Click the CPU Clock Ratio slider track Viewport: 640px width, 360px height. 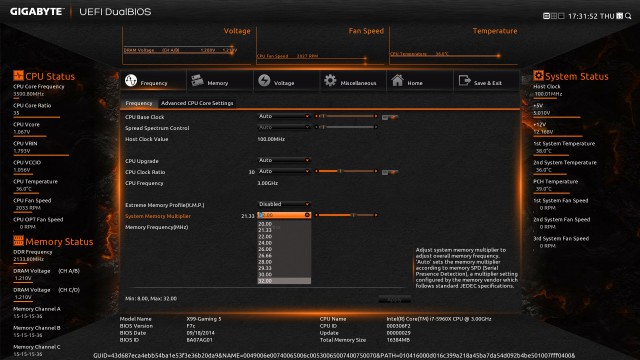[346, 171]
